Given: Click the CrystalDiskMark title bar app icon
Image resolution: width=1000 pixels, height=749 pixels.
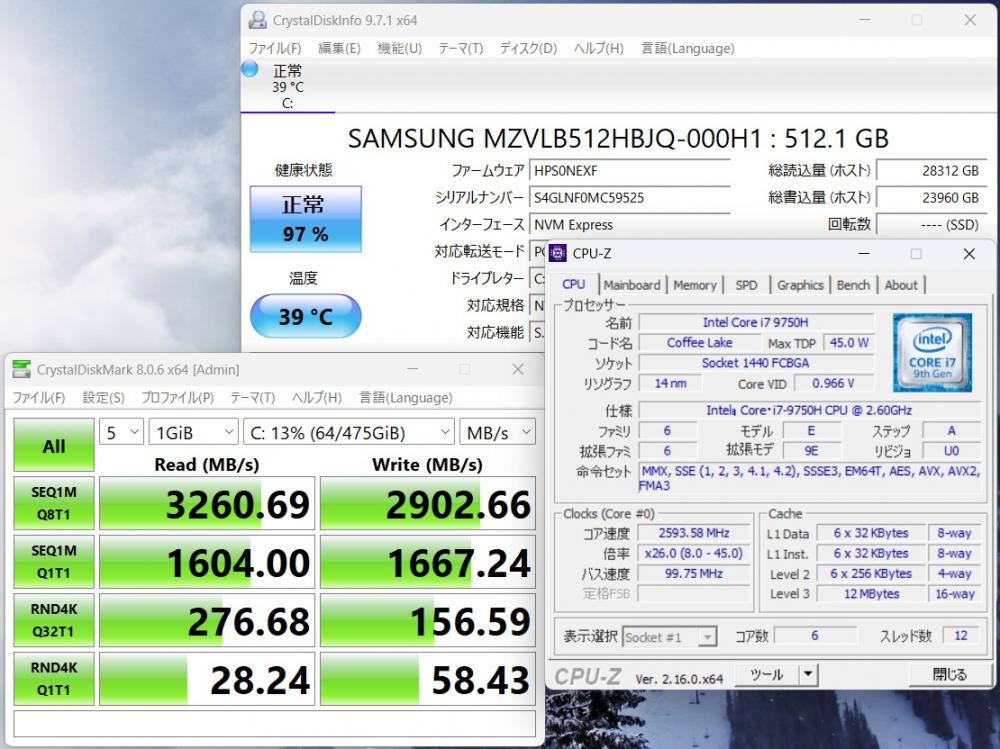Looking at the screenshot, I should point(21,370).
